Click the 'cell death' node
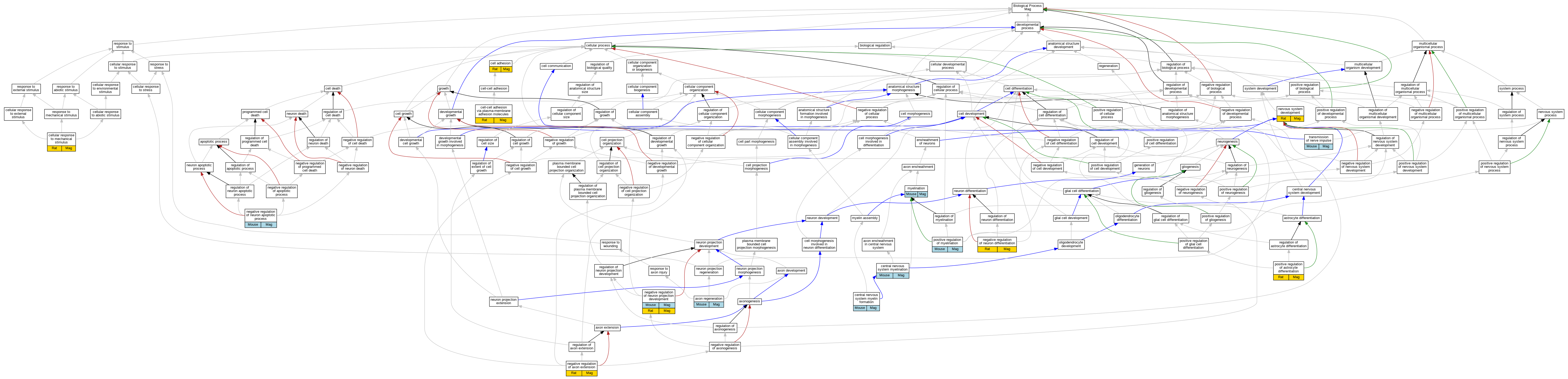The width and height of the screenshot is (1568, 379). 332,89
